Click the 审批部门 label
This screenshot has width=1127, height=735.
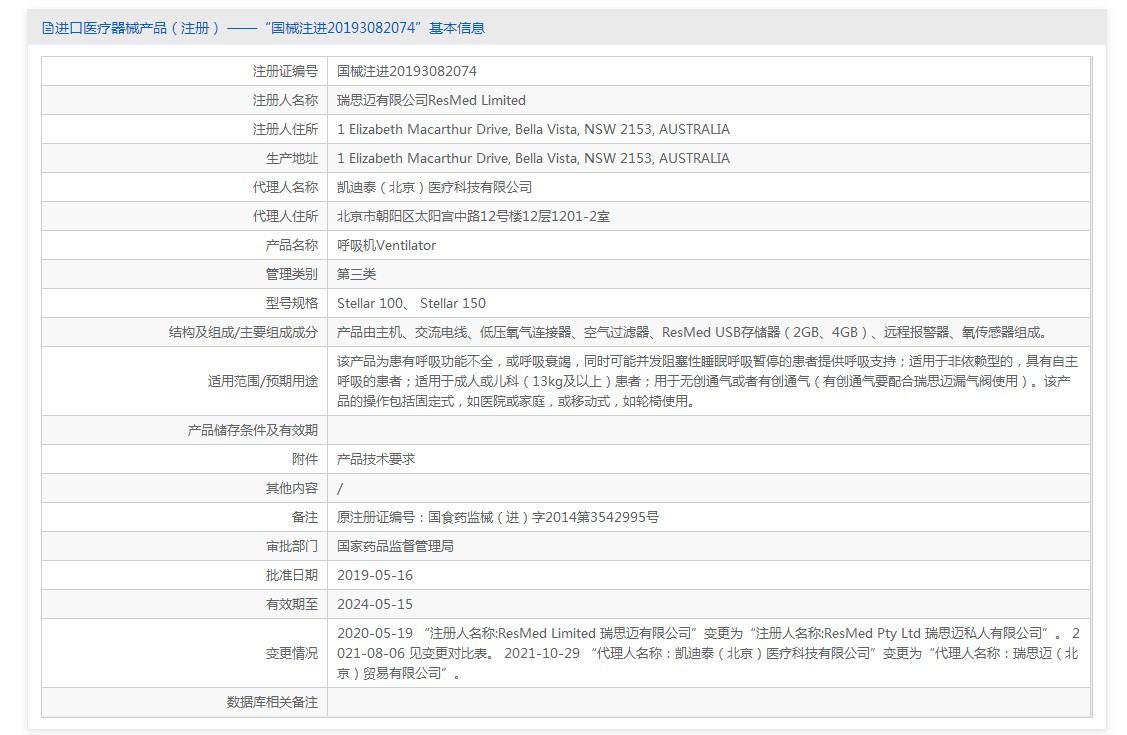click(x=292, y=546)
